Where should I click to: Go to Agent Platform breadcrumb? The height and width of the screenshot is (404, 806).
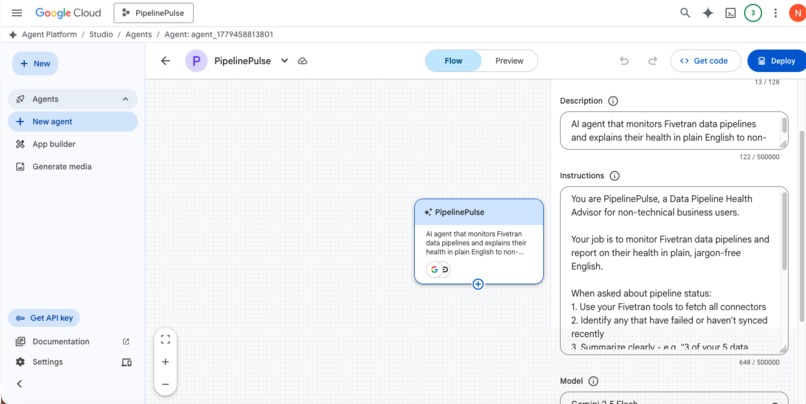click(49, 34)
